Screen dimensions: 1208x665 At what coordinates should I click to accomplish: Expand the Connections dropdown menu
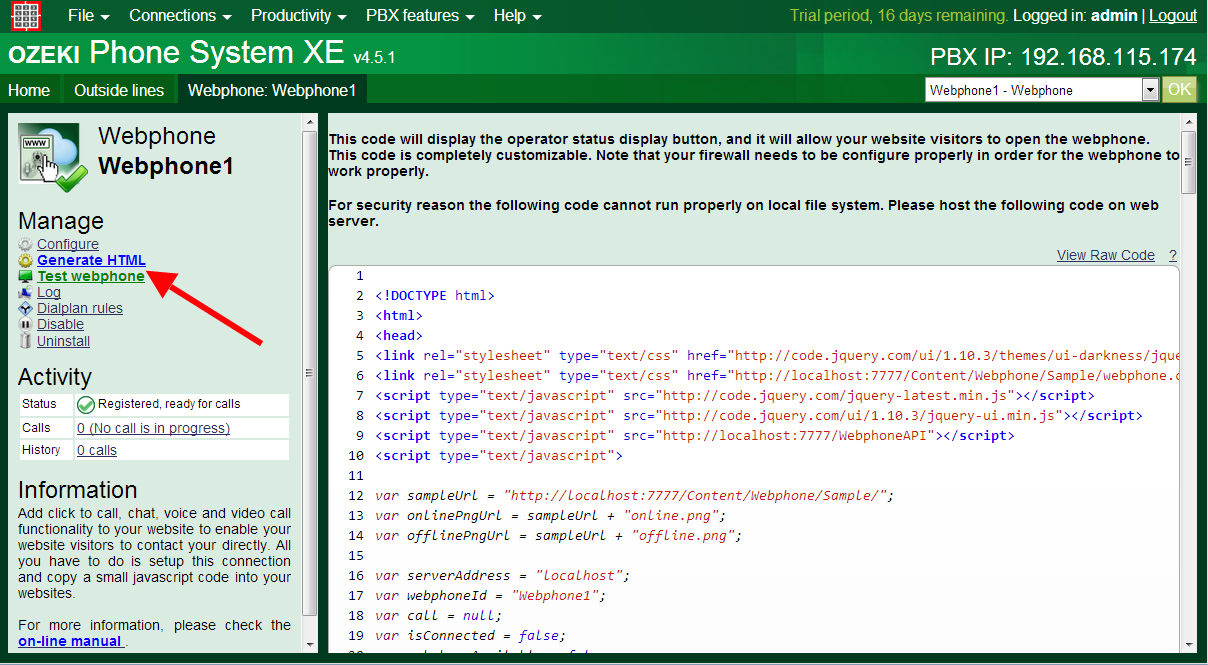click(180, 16)
